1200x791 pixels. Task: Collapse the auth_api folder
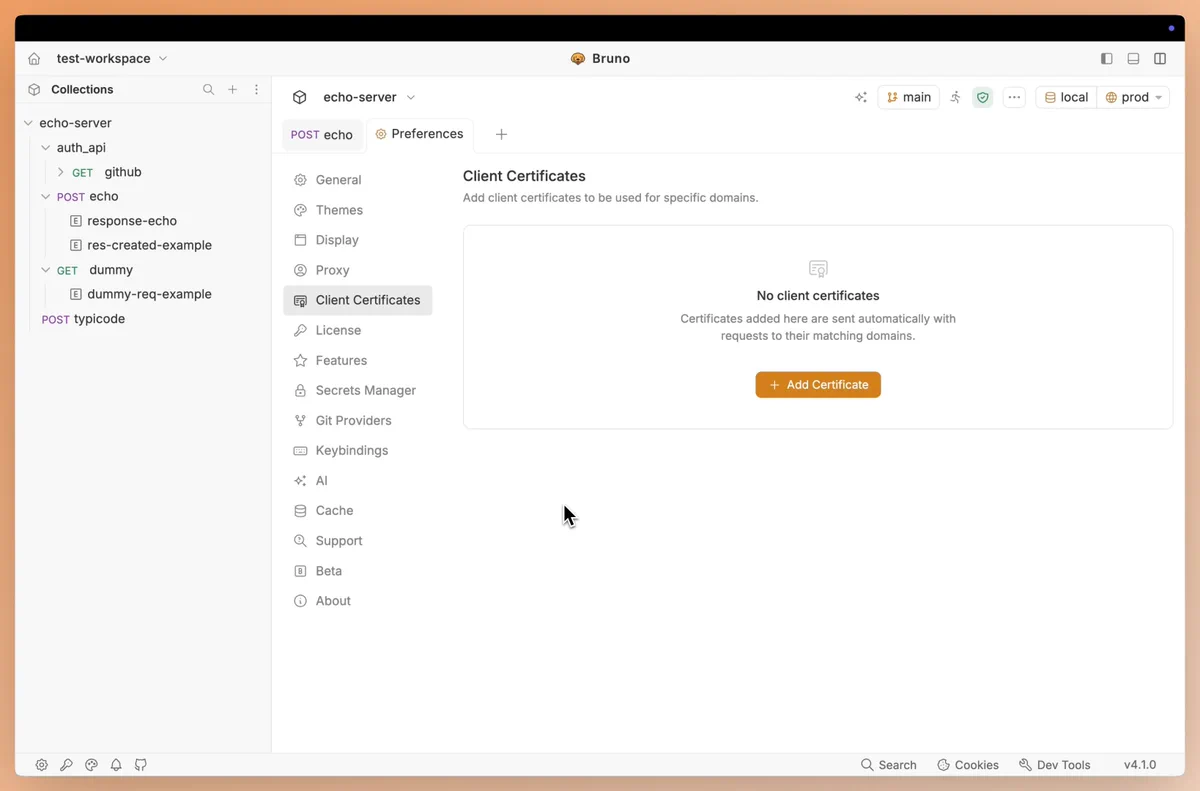[x=46, y=148]
